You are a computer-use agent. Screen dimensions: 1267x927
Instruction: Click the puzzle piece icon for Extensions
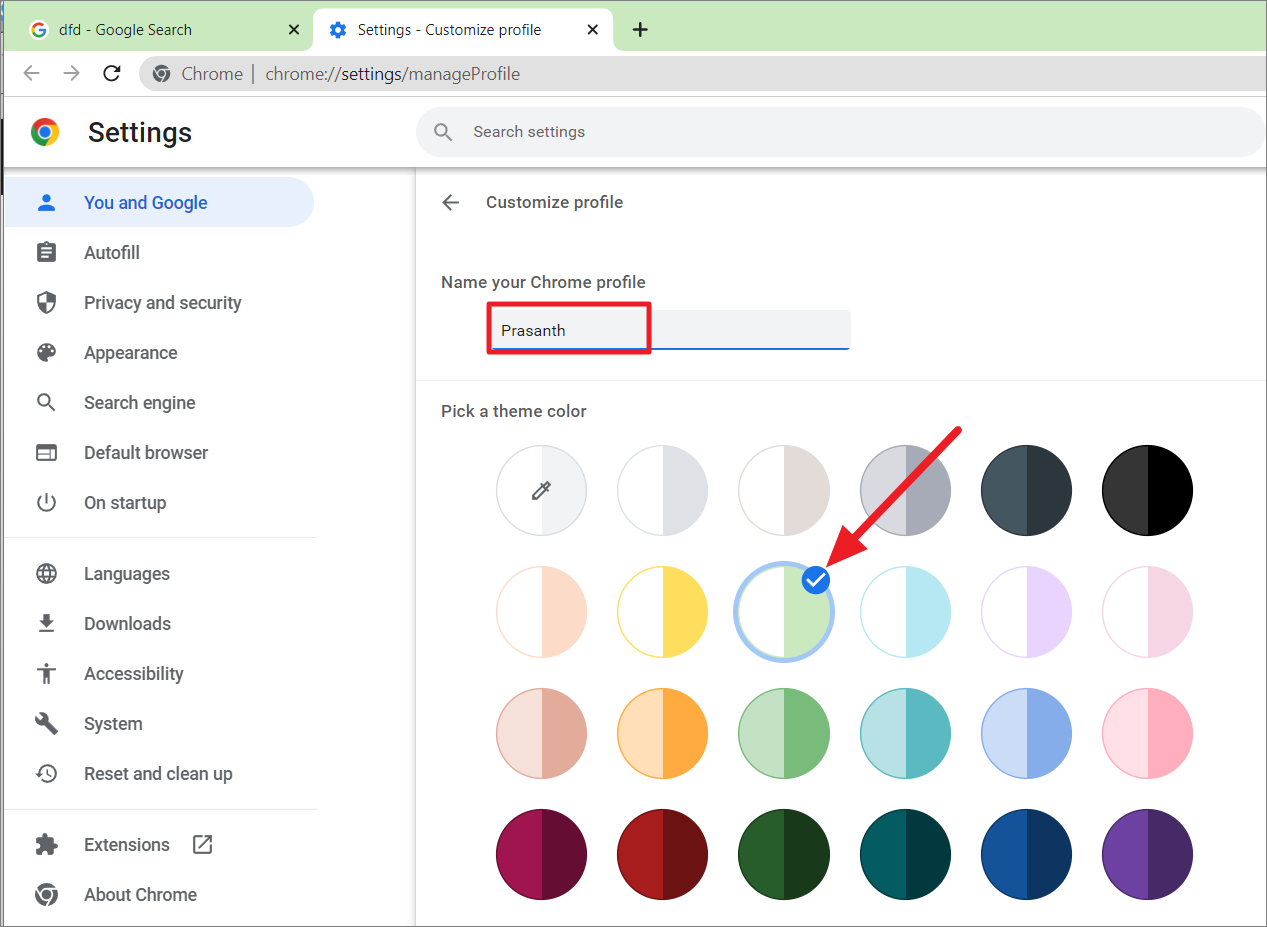(46, 844)
